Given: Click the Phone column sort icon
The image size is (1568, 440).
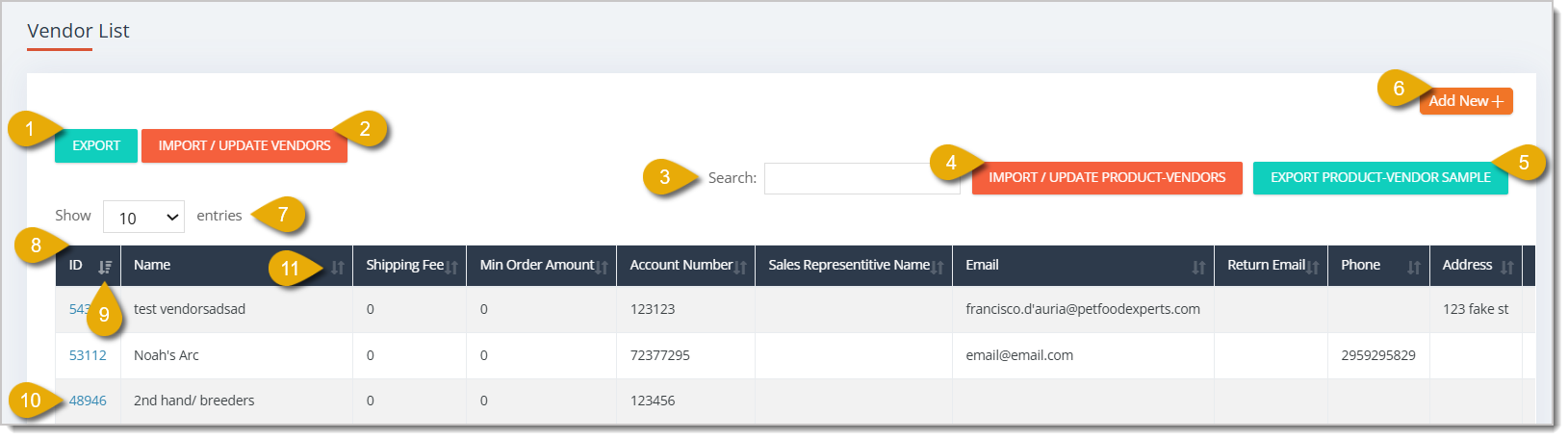Looking at the screenshot, I should tap(1414, 268).
